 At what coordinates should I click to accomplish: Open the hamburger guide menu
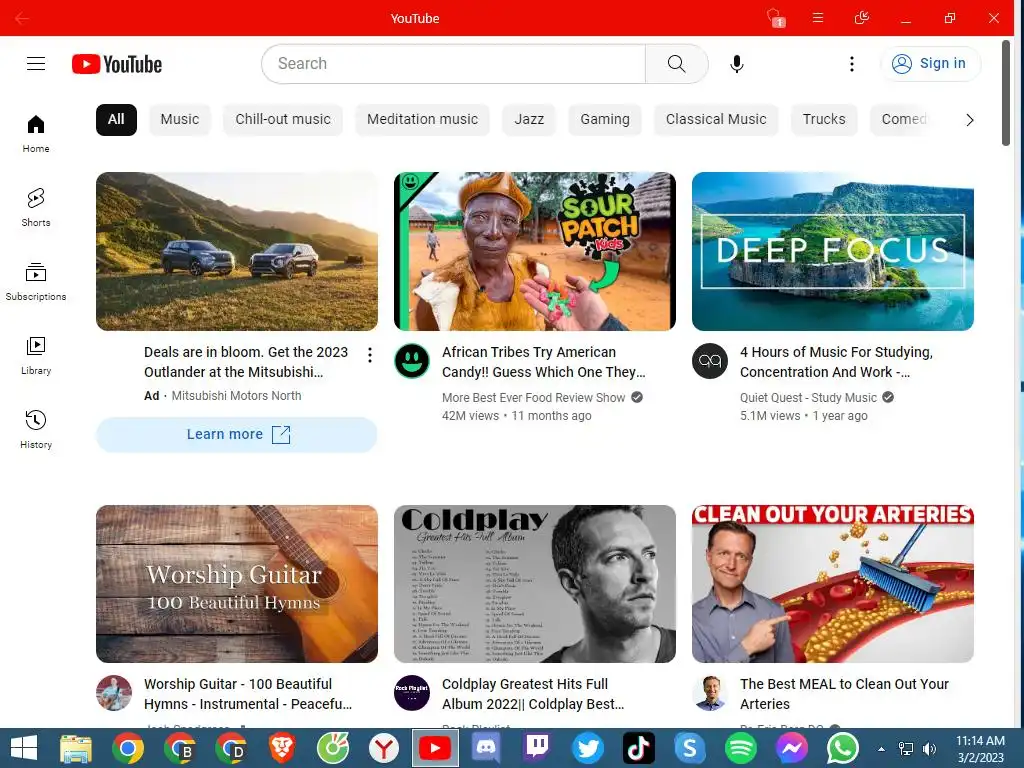(36, 63)
